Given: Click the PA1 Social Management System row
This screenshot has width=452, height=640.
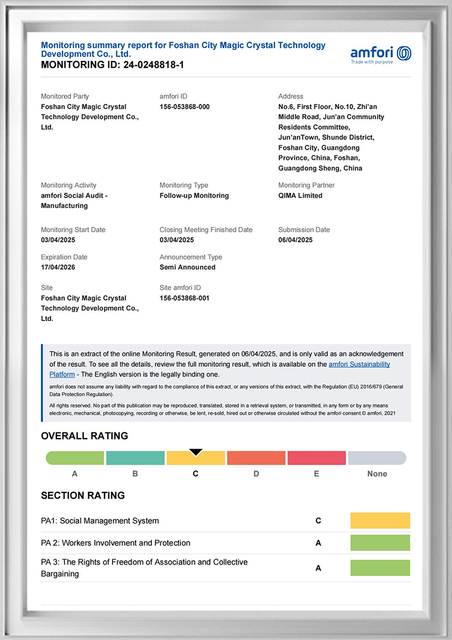Looking at the screenshot, I should pyautogui.click(x=226, y=521).
